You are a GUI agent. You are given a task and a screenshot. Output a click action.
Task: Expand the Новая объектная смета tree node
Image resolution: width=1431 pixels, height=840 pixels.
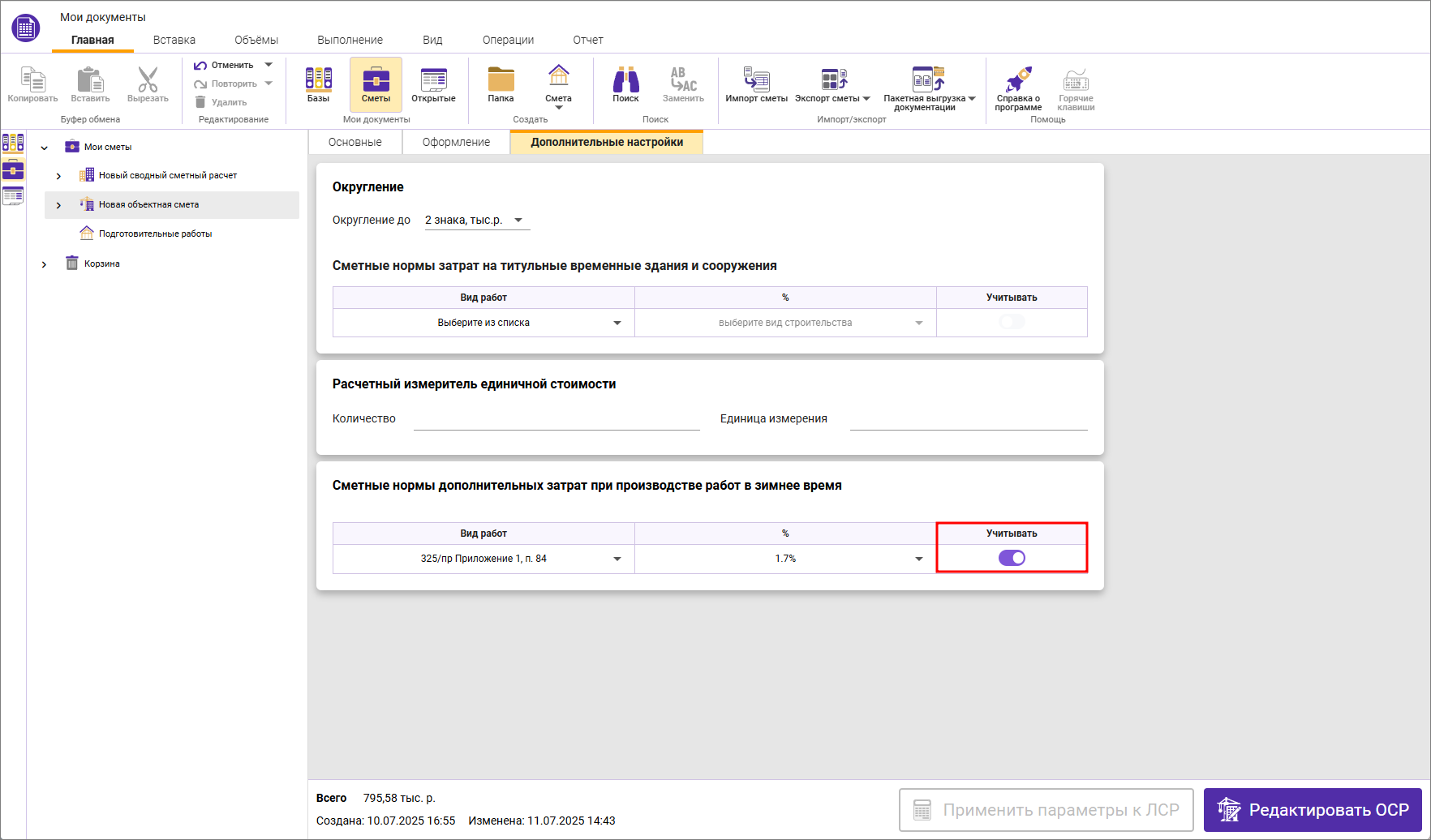(x=58, y=205)
